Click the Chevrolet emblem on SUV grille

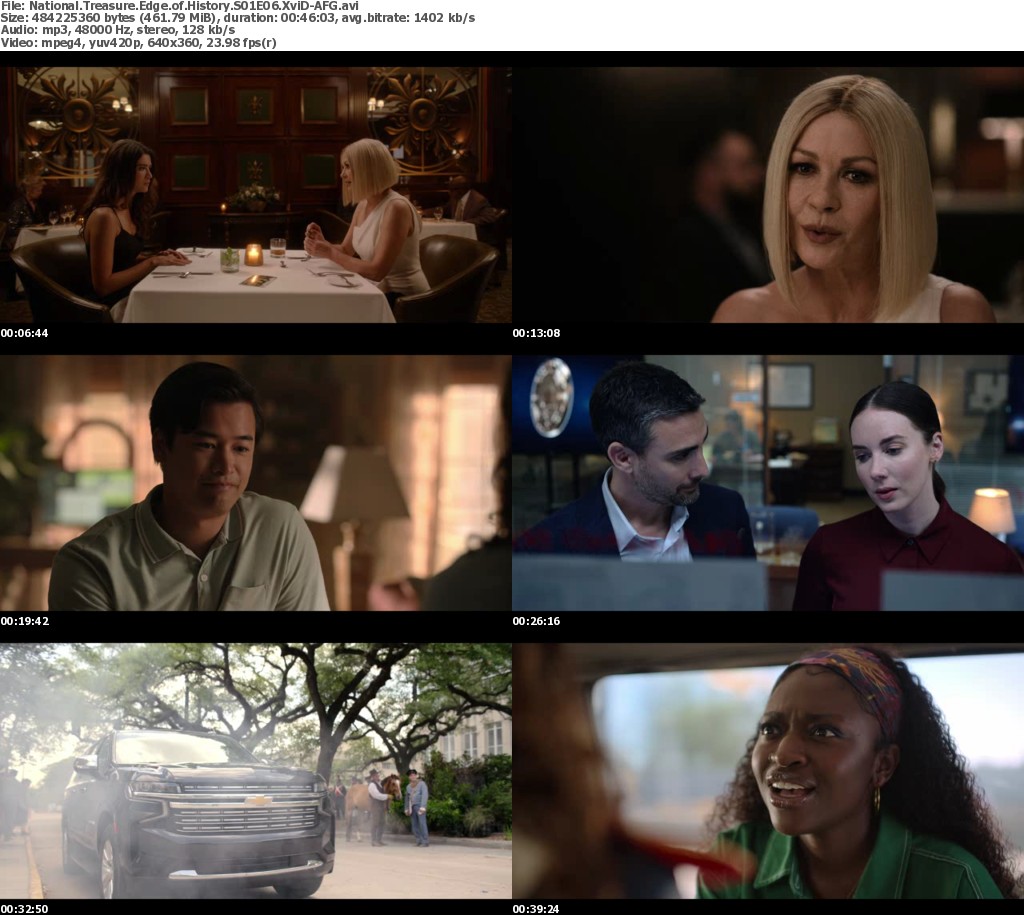[x=257, y=801]
